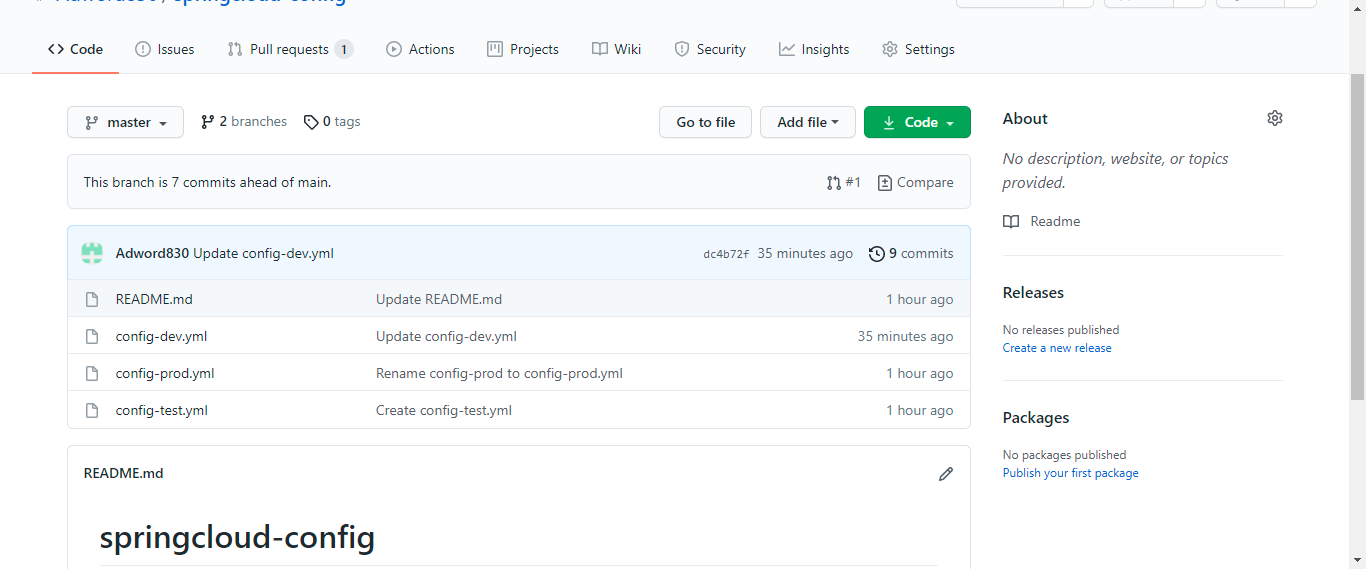Open the config-prod.yml file
The width and height of the screenshot is (1366, 569).
pos(165,373)
